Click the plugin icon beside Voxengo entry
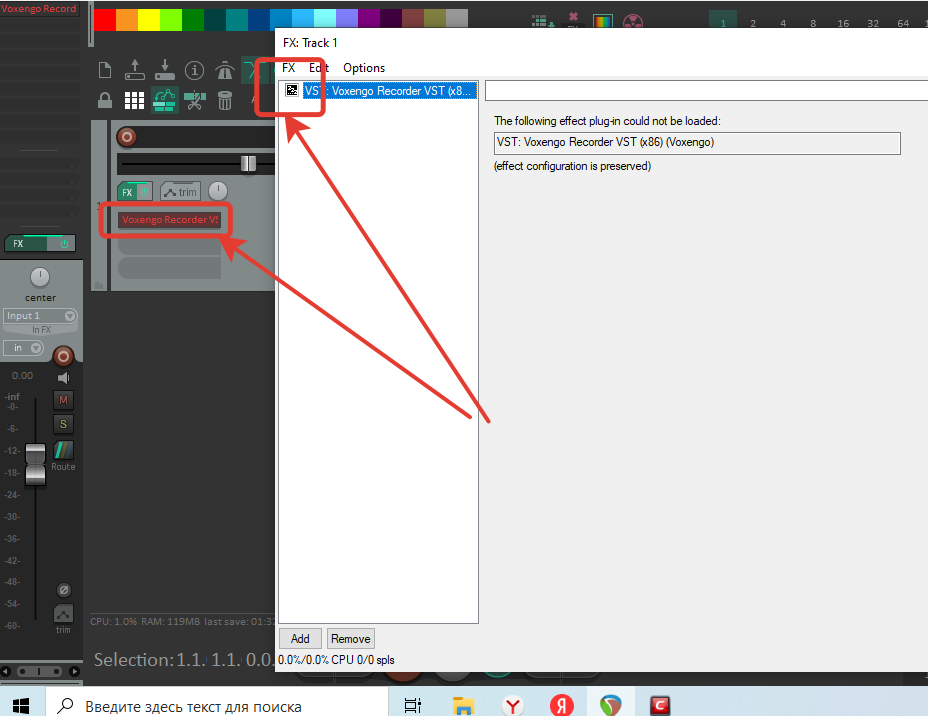The width and height of the screenshot is (928, 716). pyautogui.click(x=292, y=90)
